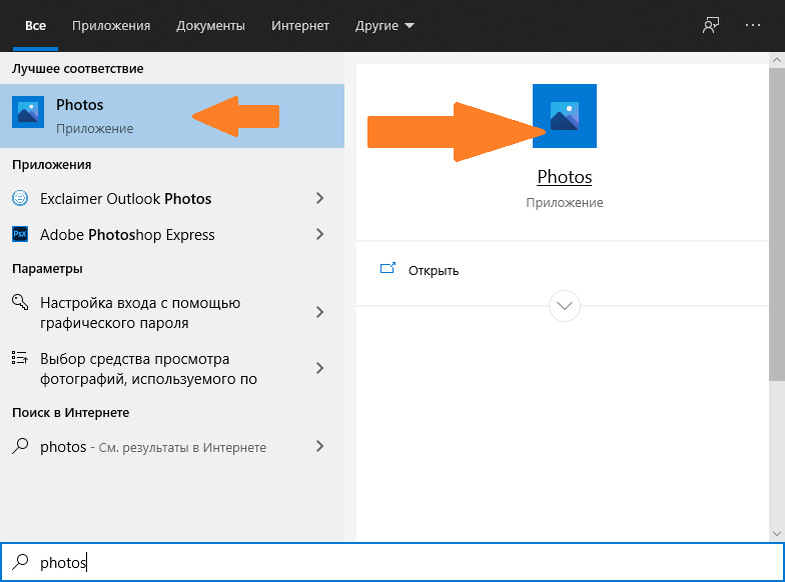Open Adobe Photoshop Express result
Image resolution: width=785 pixels, height=582 pixels.
127,235
